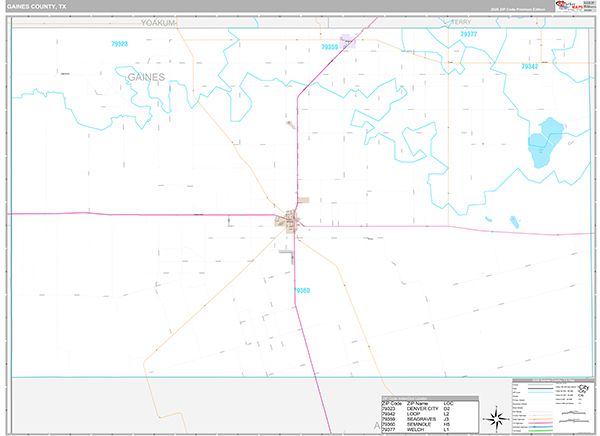600x436 pixels.
Task: Click the Seagraves town marker near 79359
Action: pyautogui.click(x=347, y=42)
